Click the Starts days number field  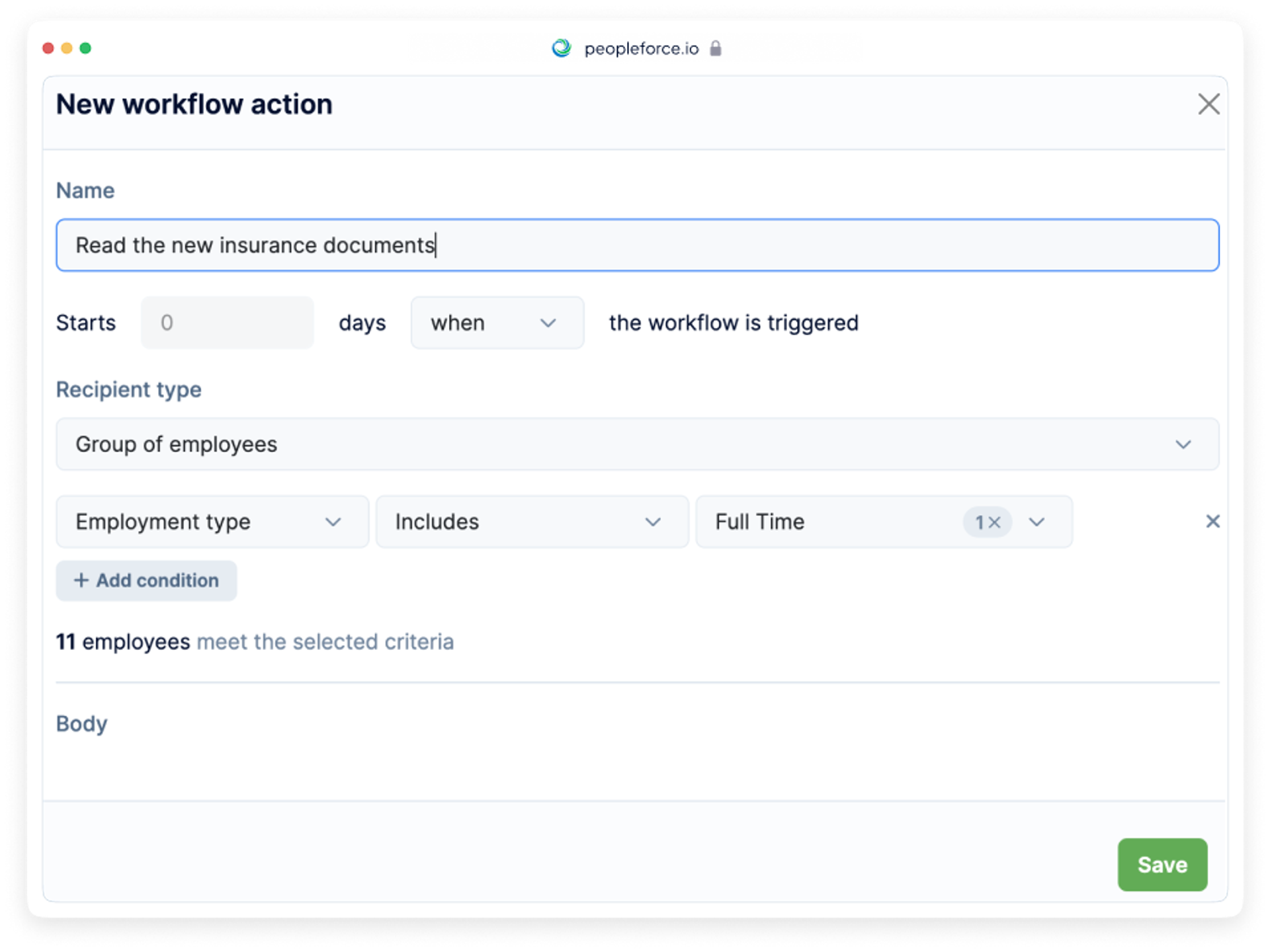click(227, 323)
